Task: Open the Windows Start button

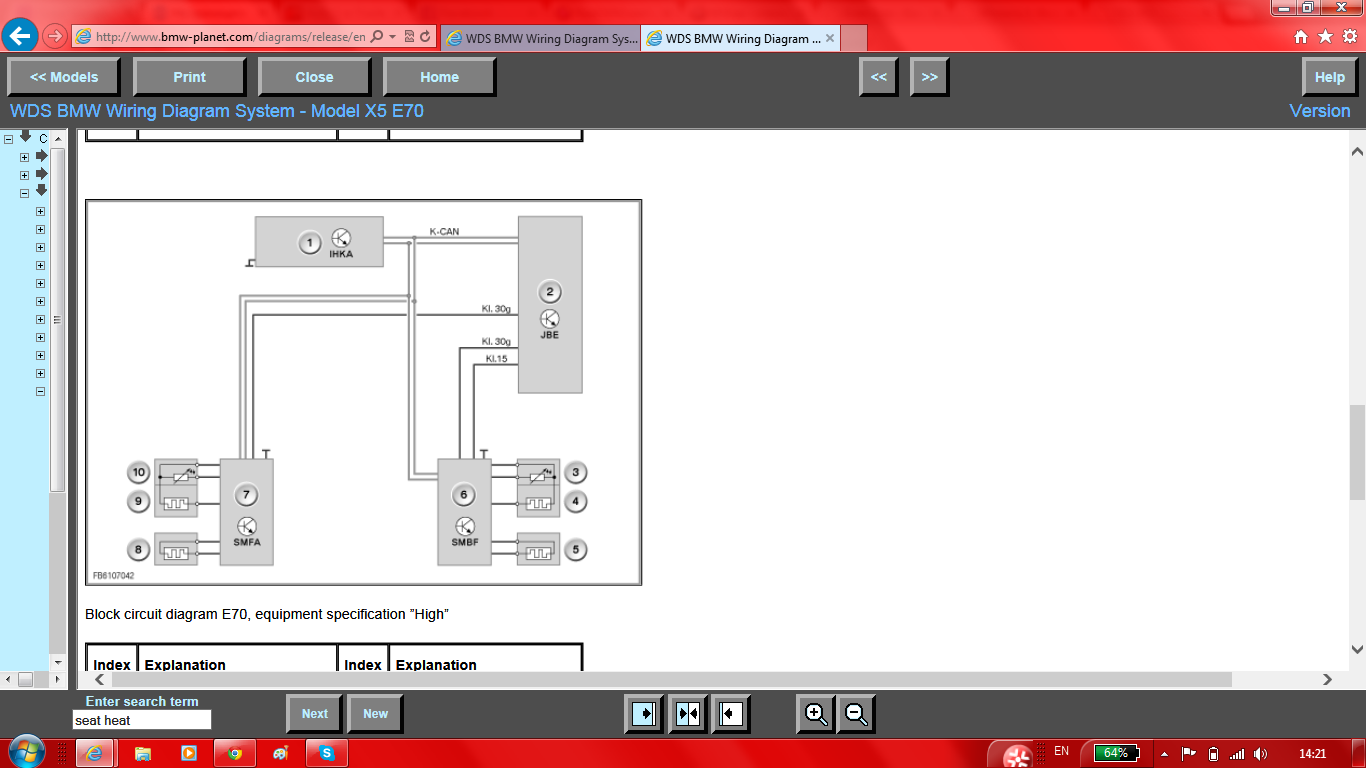Action: point(25,752)
